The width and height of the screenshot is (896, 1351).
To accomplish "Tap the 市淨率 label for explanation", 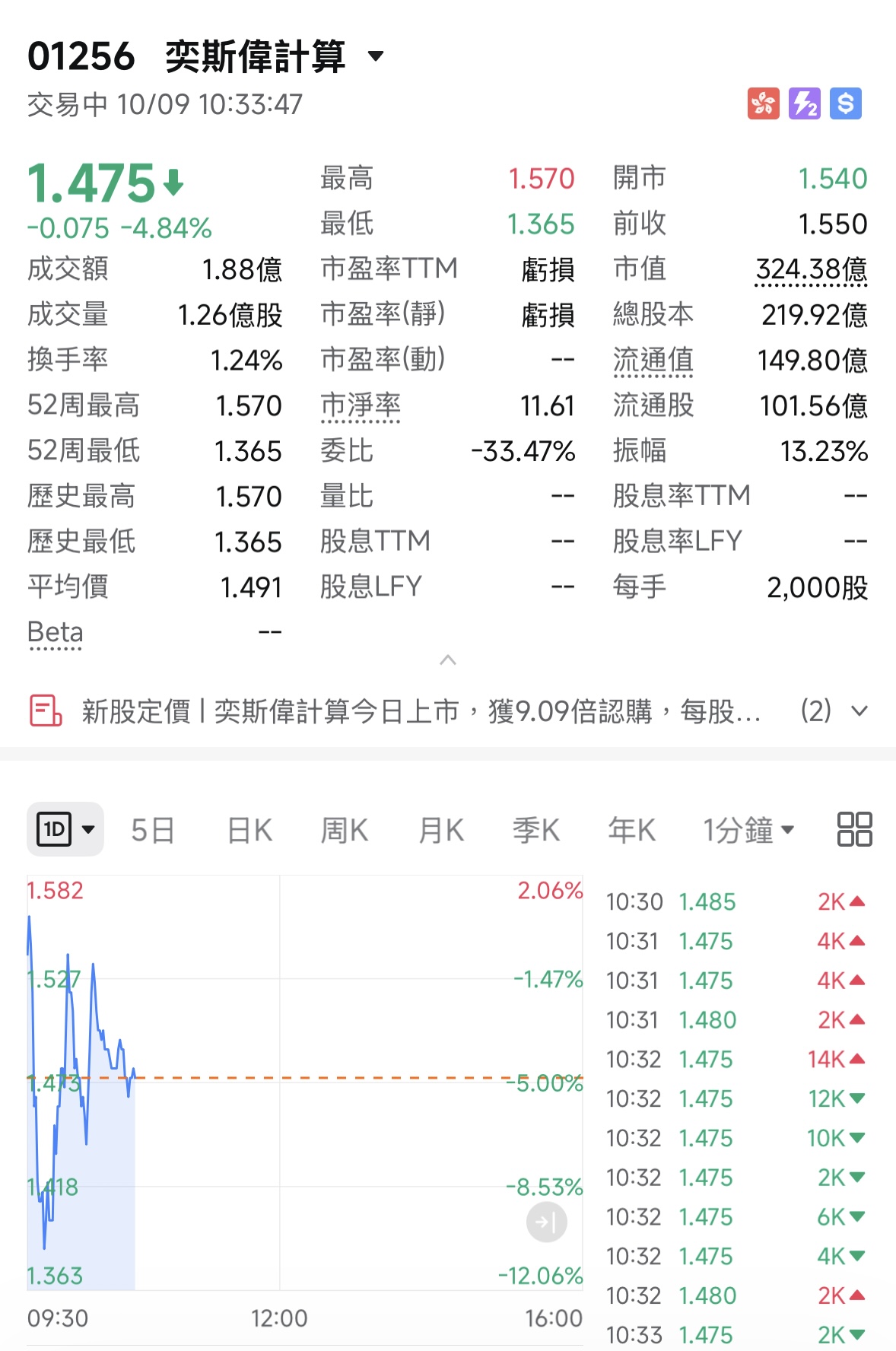I will tap(361, 405).
